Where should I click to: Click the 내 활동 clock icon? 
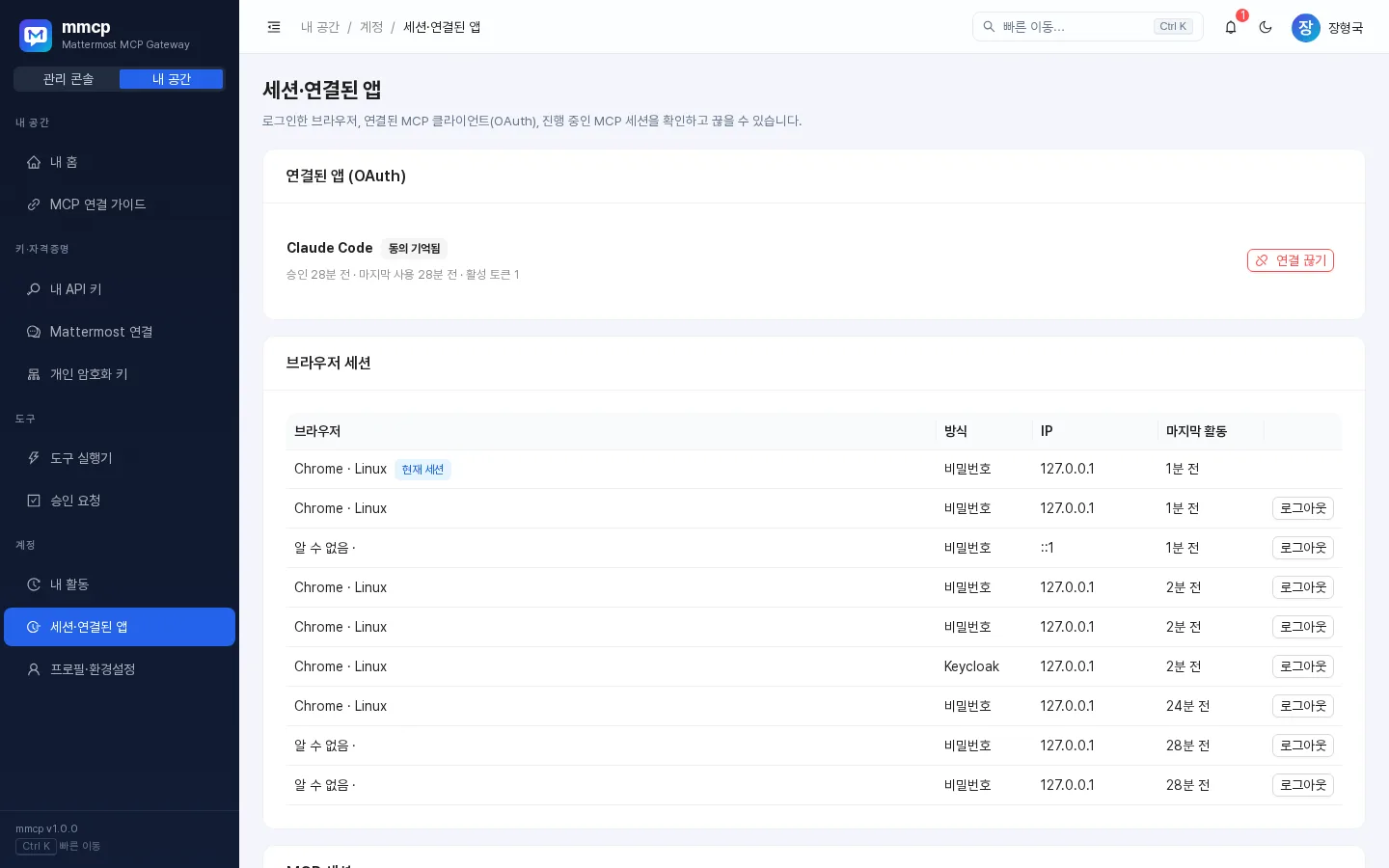[34, 584]
